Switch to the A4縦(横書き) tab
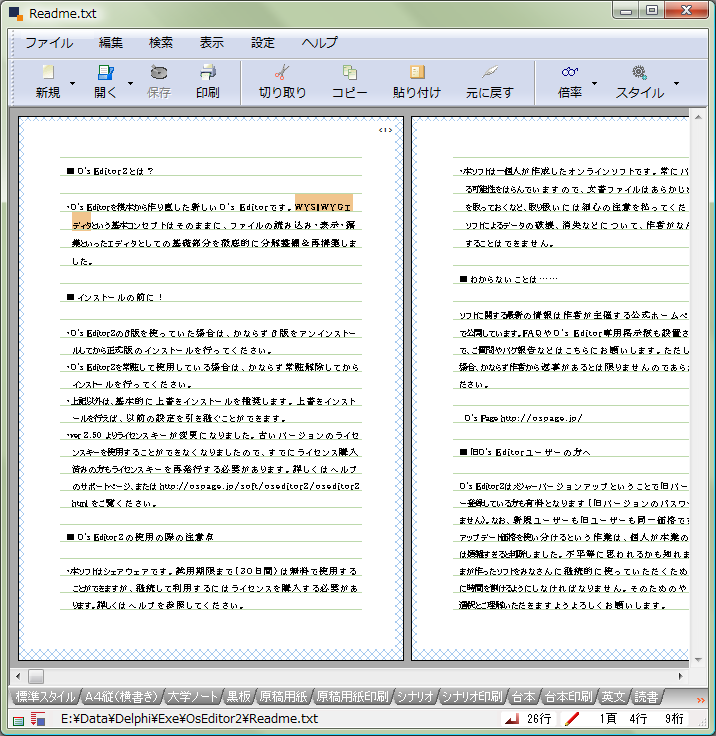Viewport: 716px width, 736px height. click(x=121, y=697)
